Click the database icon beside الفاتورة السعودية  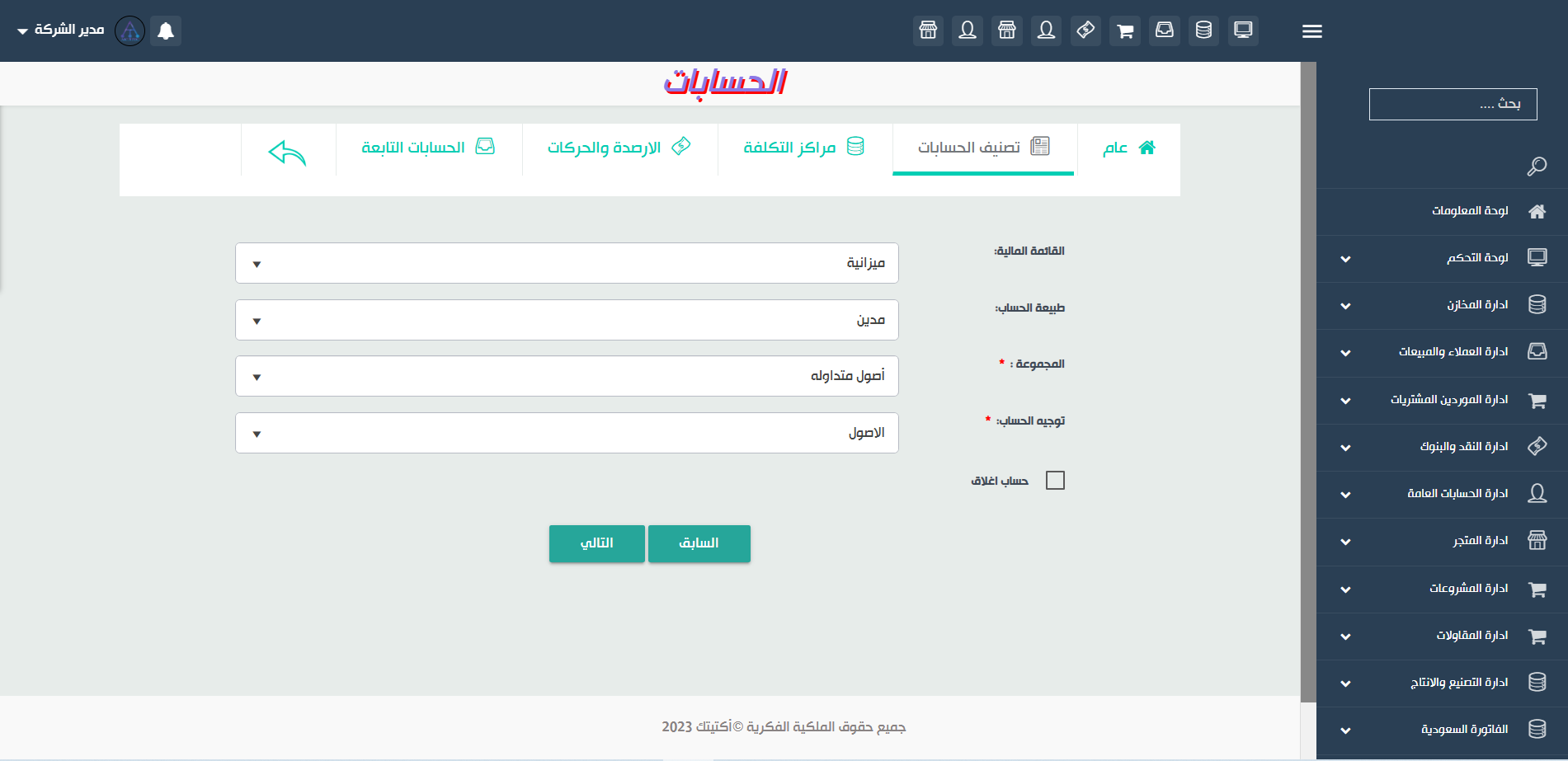click(1537, 729)
